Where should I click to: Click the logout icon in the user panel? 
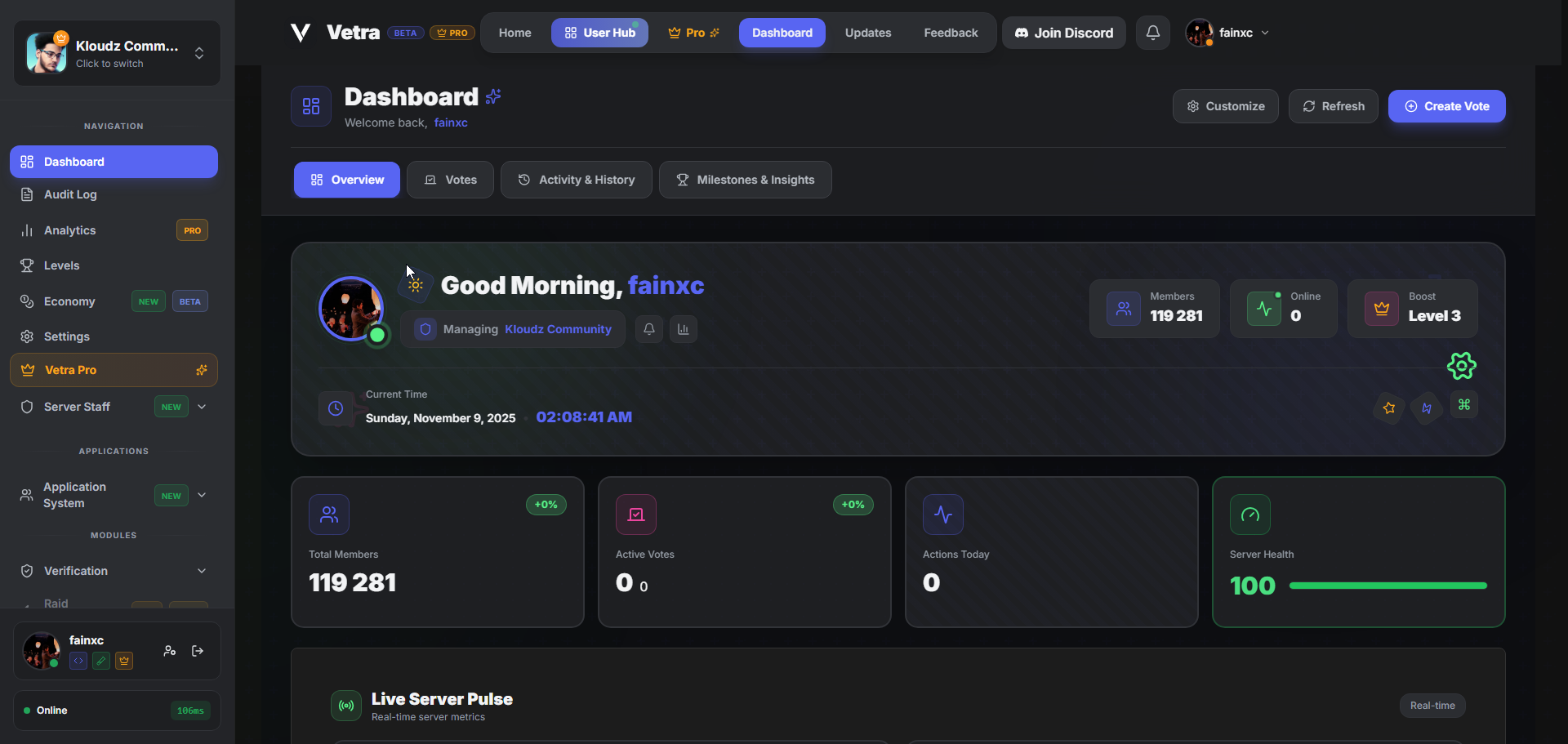click(x=196, y=651)
